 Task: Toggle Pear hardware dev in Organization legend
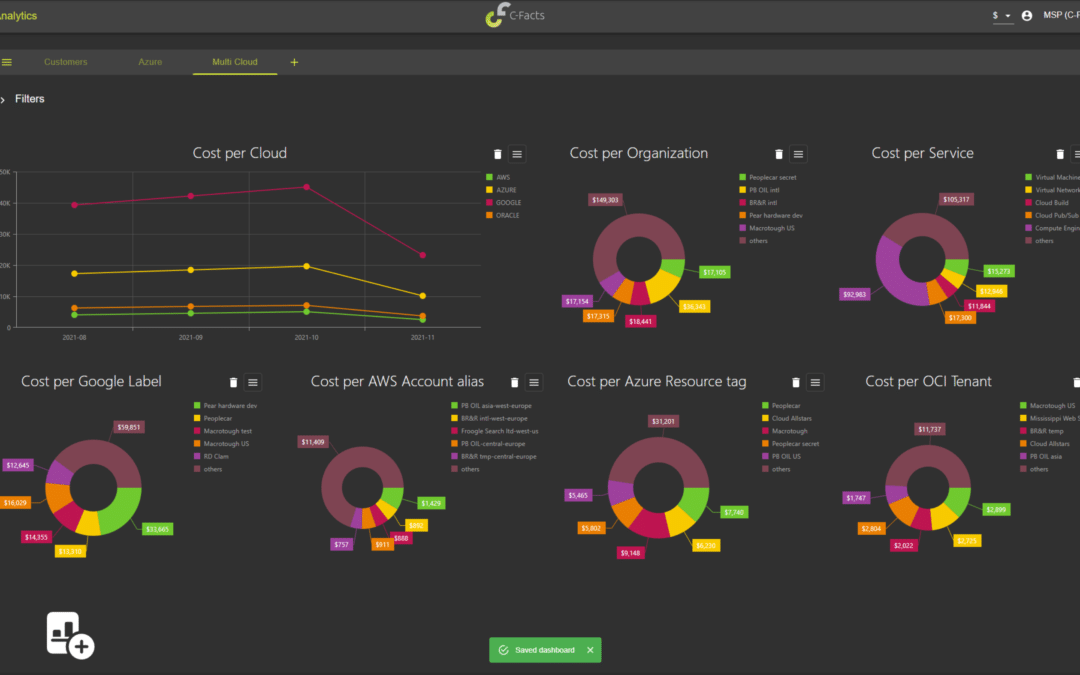click(771, 216)
